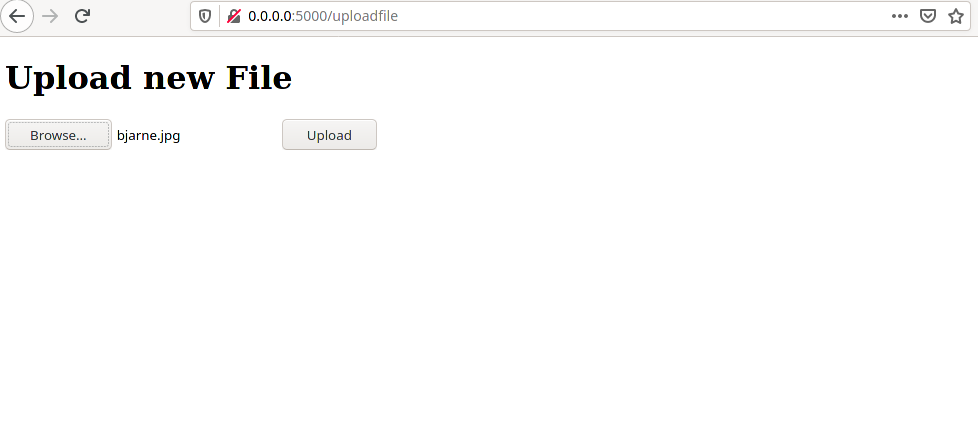978x432 pixels.
Task: Choose a different file via Browse...
Action: 59,135
